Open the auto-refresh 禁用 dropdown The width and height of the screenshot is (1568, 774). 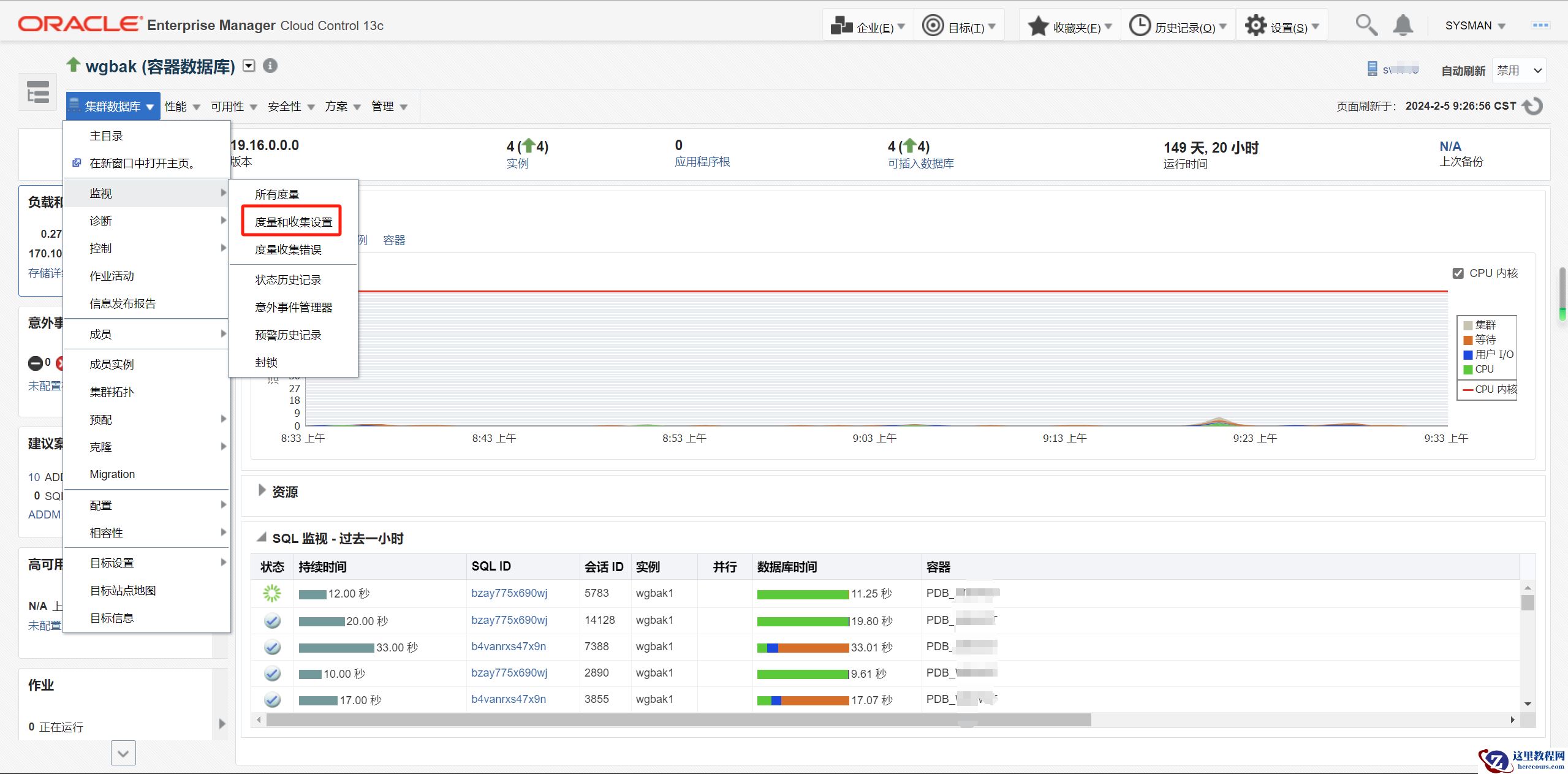[x=1519, y=70]
